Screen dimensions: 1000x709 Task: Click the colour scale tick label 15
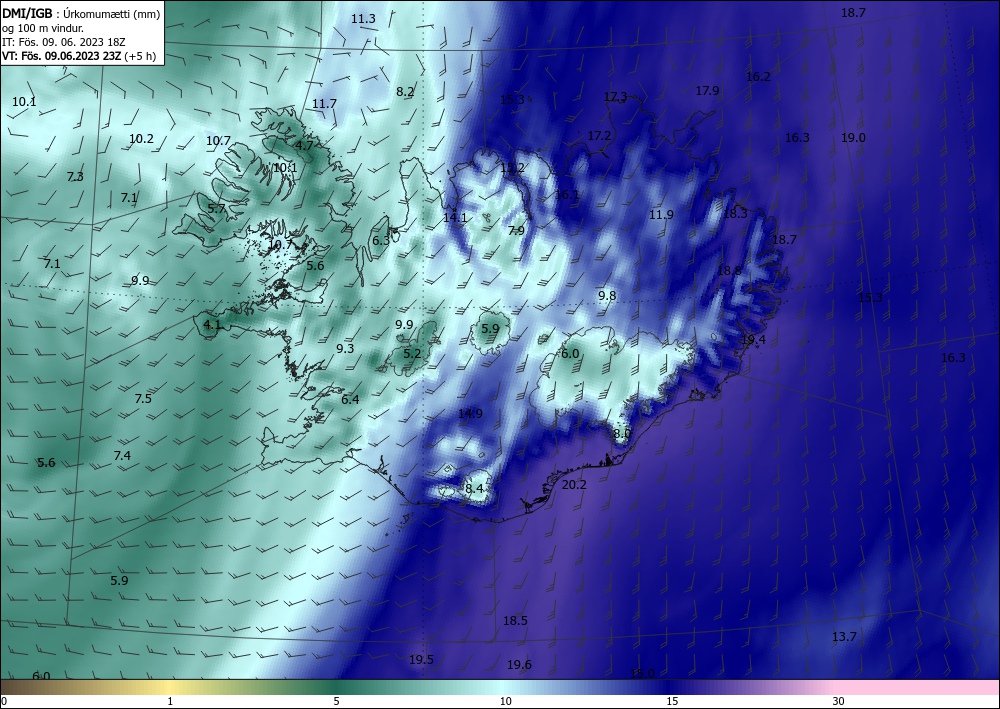672,701
